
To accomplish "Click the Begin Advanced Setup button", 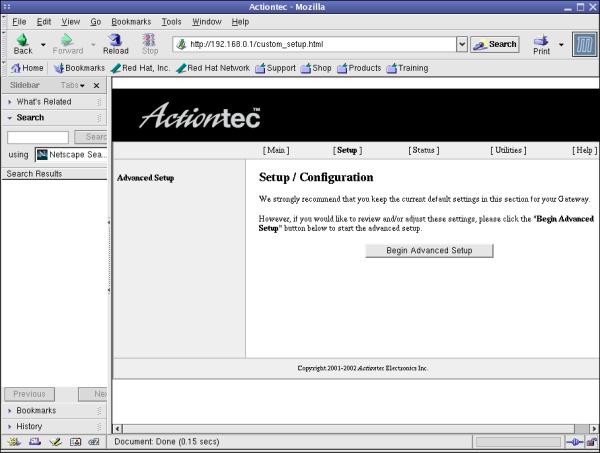I will (429, 251).
